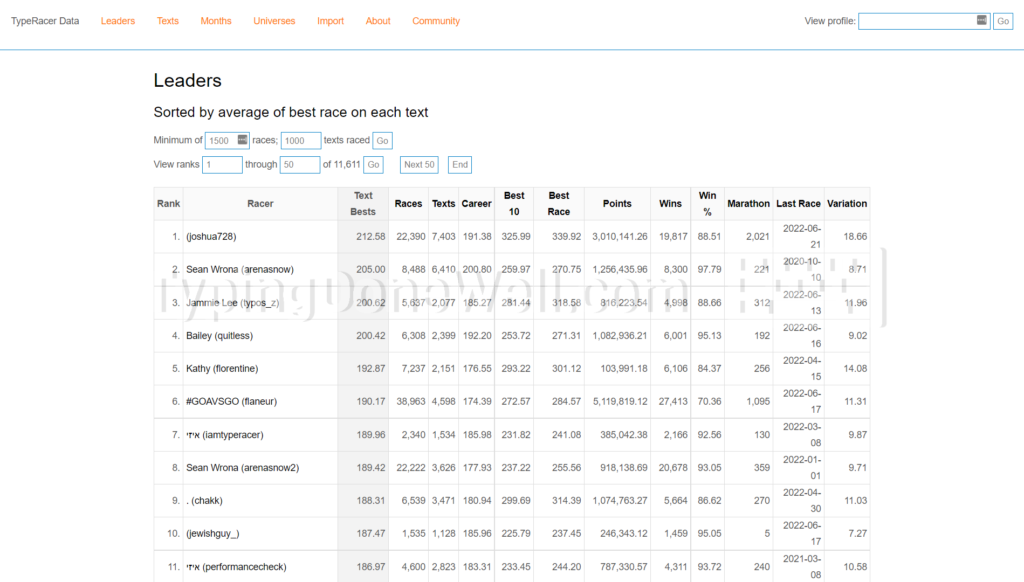Image resolution: width=1024 pixels, height=582 pixels.
Task: Select Text Bests value 186.97
Action: point(370,566)
